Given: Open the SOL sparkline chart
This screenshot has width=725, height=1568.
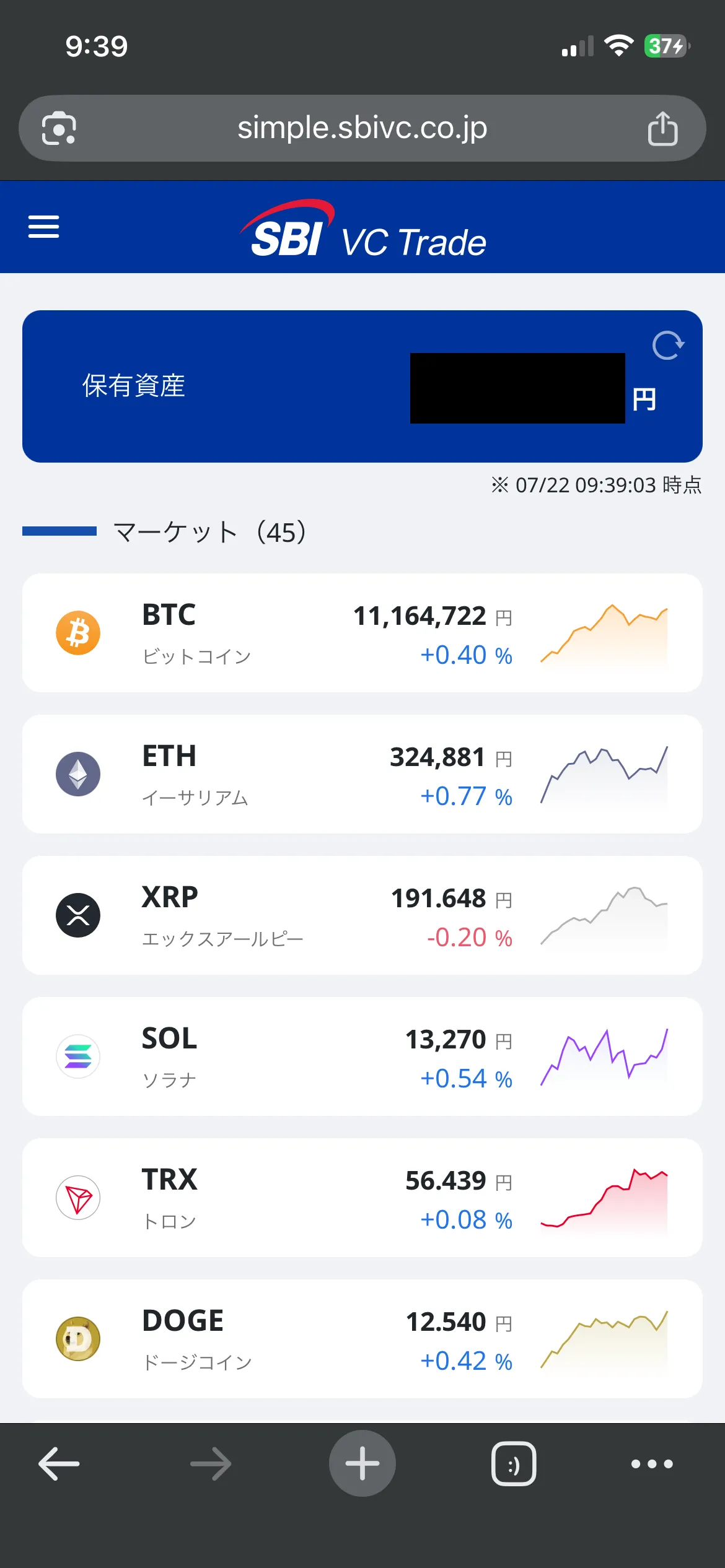Looking at the screenshot, I should coord(604,1058).
